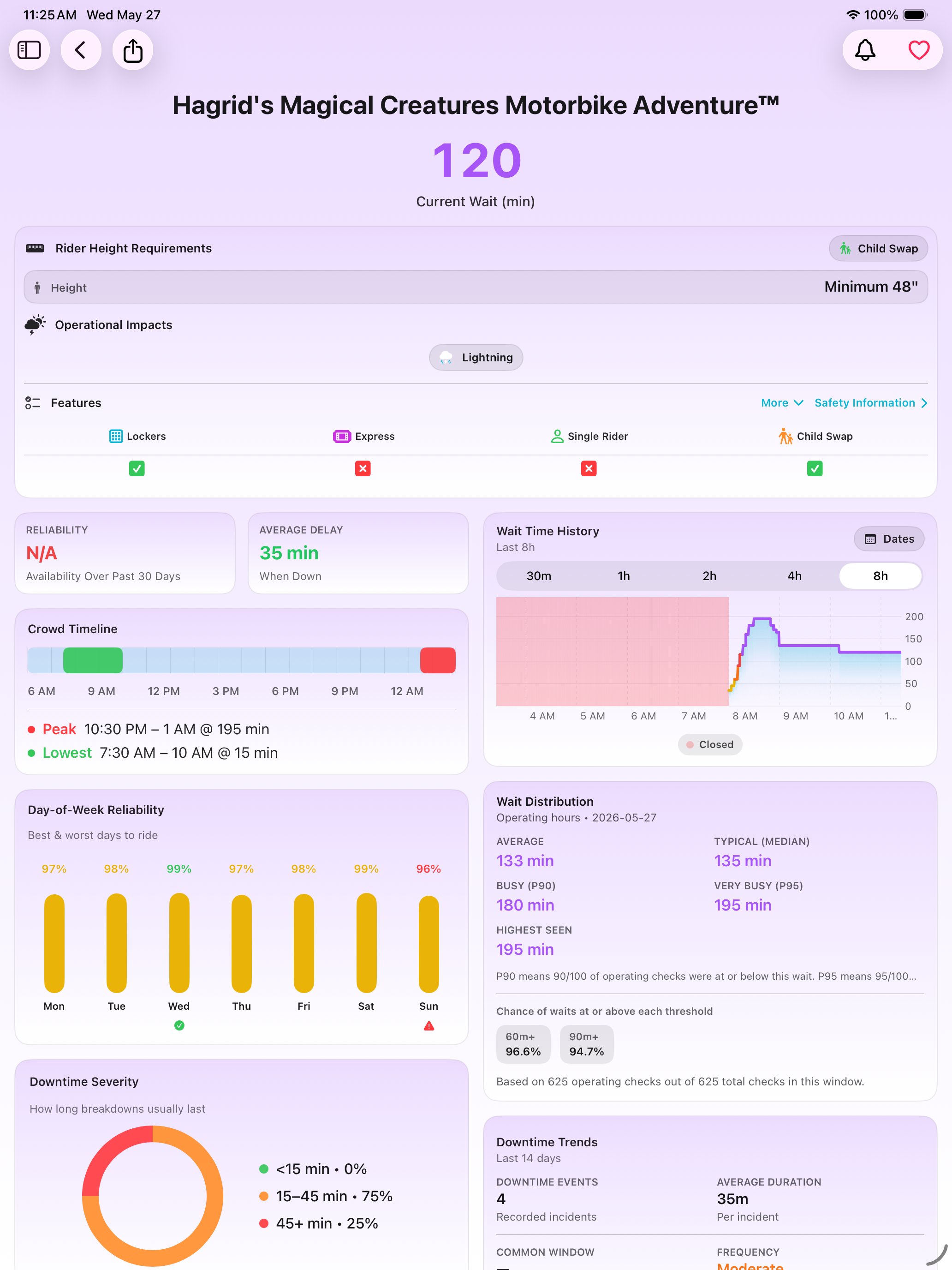Screen dimensions: 952x1270
Task: Tap the red Single Rider unavailable mark
Action: click(589, 468)
